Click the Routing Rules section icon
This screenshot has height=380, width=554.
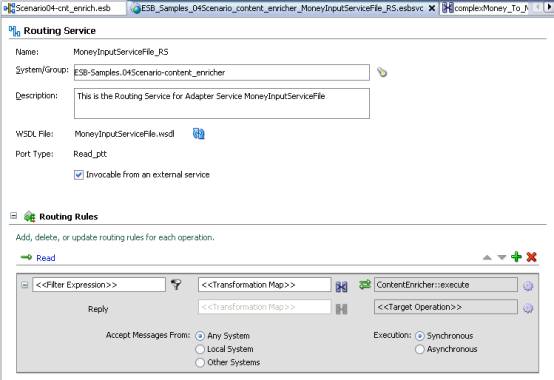(x=29, y=216)
